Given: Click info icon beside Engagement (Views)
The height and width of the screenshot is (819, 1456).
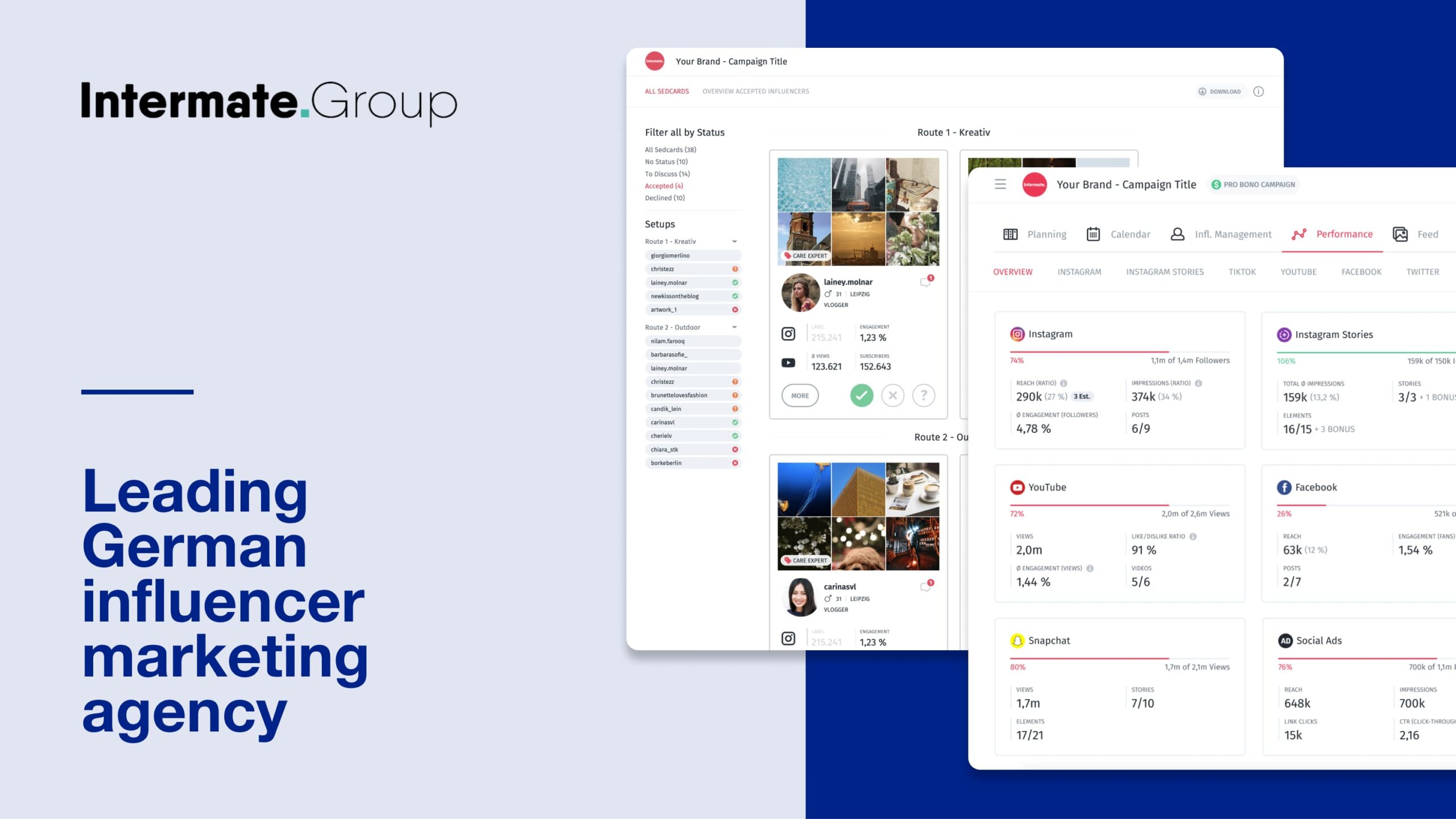Looking at the screenshot, I should point(1090,569).
